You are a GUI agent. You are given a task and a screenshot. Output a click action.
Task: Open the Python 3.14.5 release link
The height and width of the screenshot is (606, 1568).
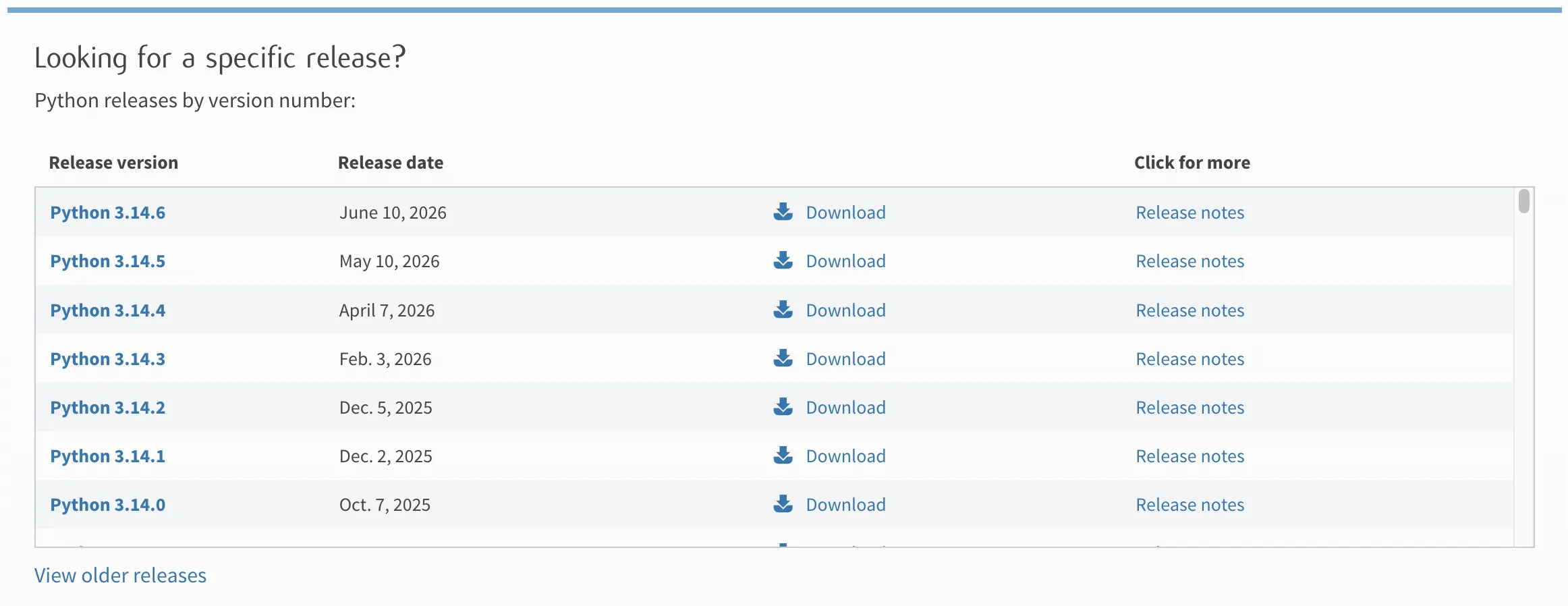tap(108, 261)
